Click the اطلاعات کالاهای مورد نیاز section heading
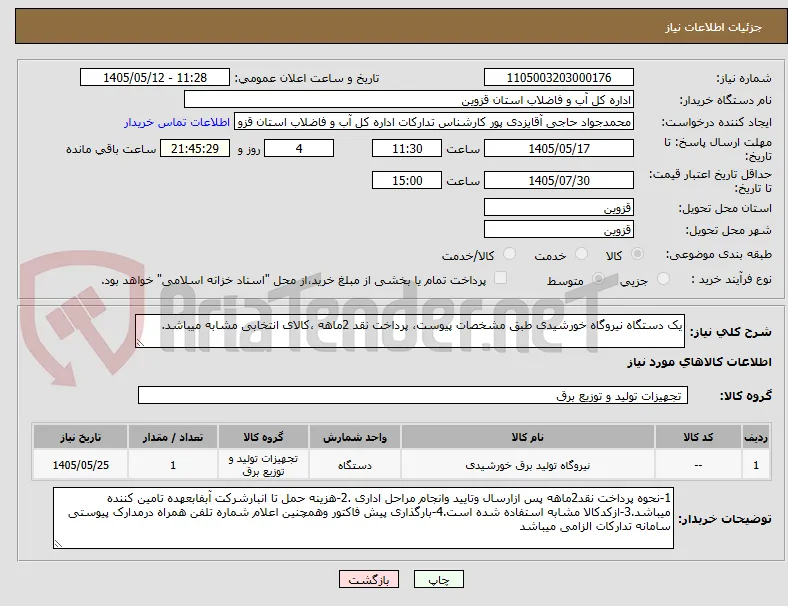 coord(699,362)
